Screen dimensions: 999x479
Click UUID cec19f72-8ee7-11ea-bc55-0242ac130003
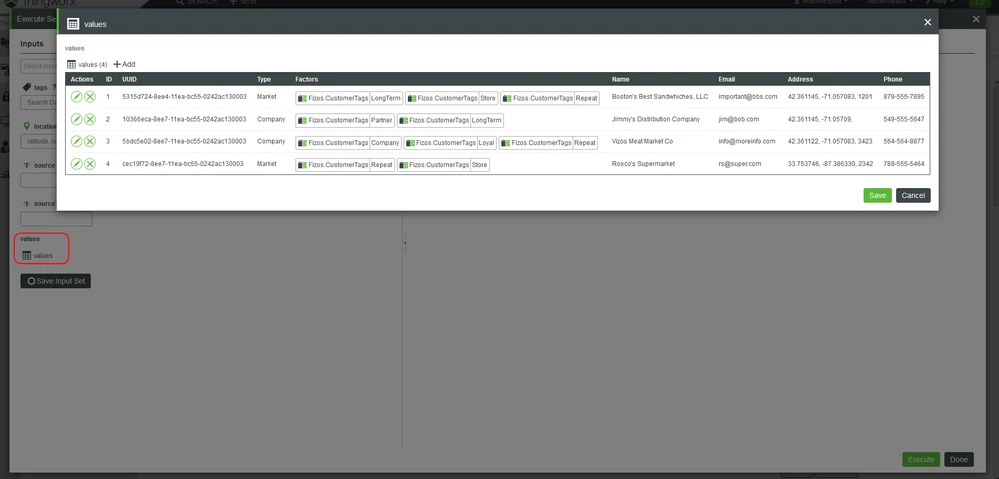(x=183, y=164)
